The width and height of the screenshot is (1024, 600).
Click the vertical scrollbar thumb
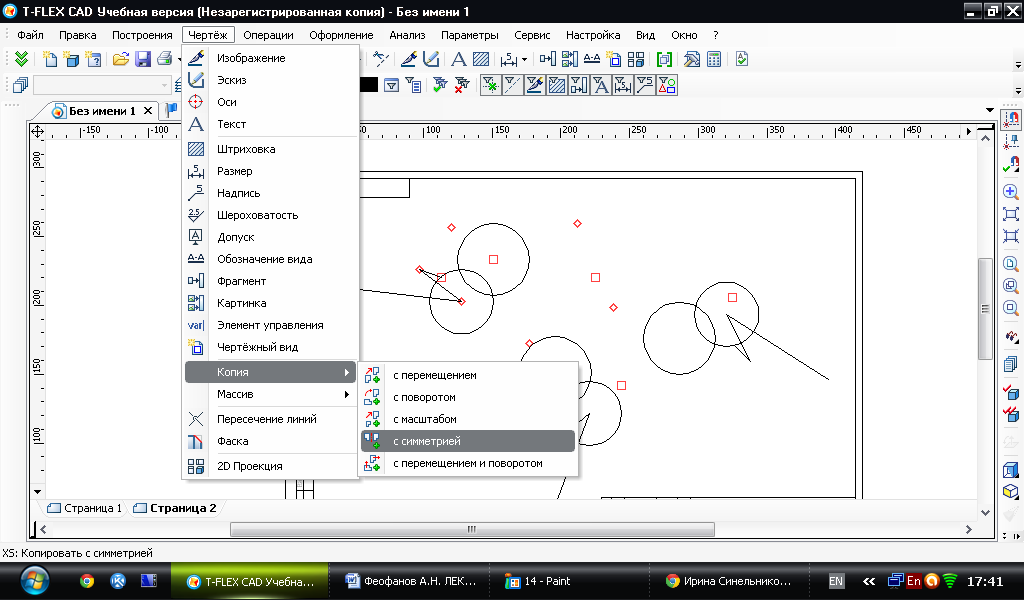pyautogui.click(x=985, y=309)
